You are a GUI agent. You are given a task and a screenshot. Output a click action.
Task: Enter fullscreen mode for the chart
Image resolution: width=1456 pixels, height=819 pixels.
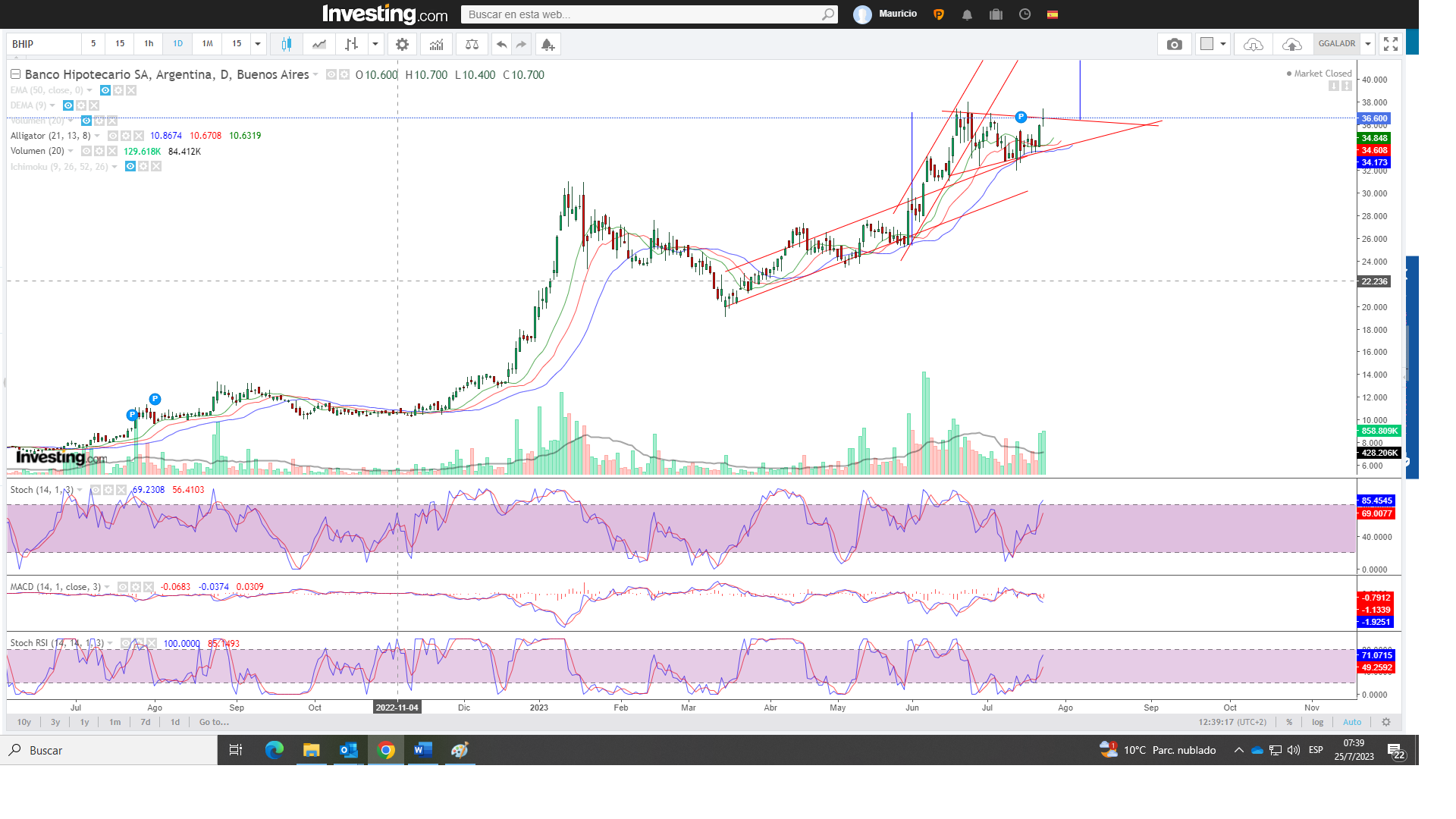[x=1390, y=44]
